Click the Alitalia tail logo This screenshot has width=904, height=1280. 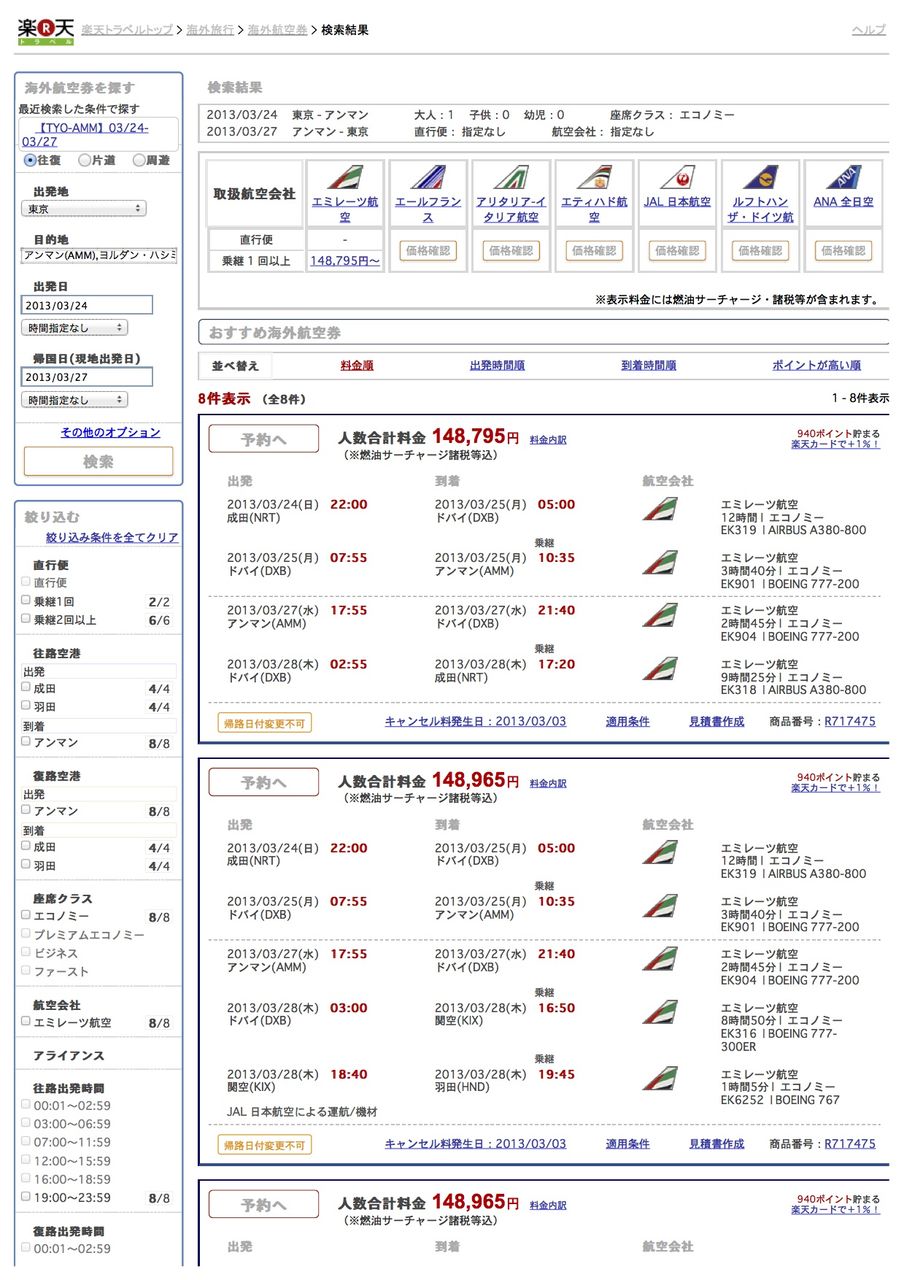tap(510, 179)
